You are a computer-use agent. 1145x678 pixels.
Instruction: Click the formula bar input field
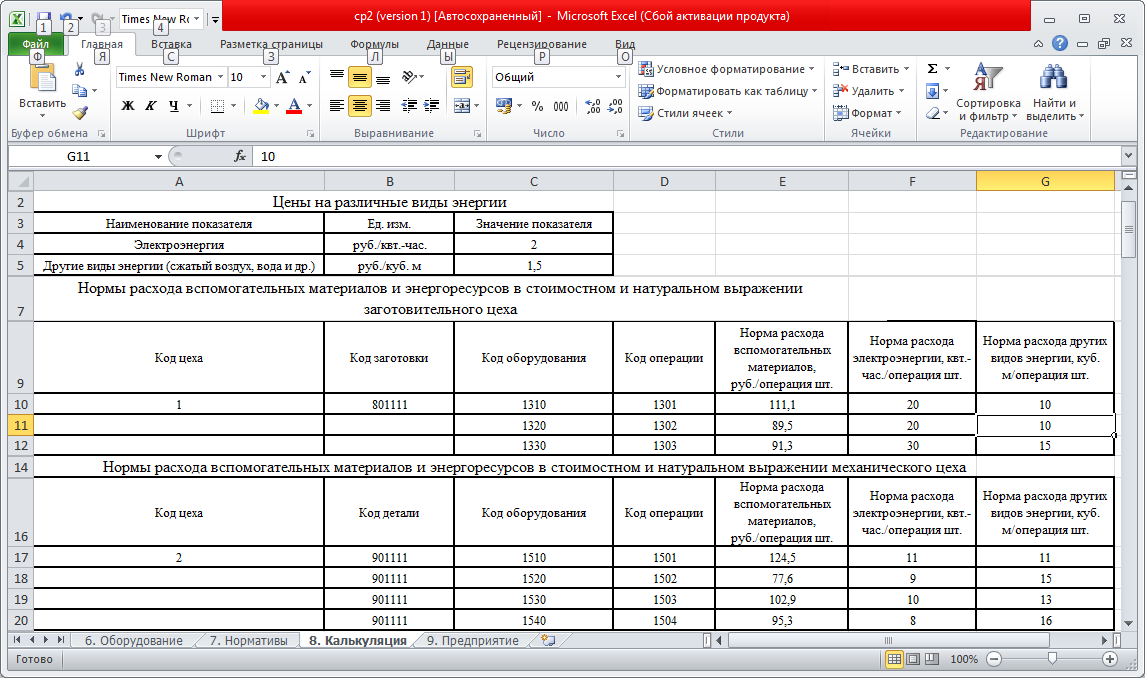coord(686,156)
